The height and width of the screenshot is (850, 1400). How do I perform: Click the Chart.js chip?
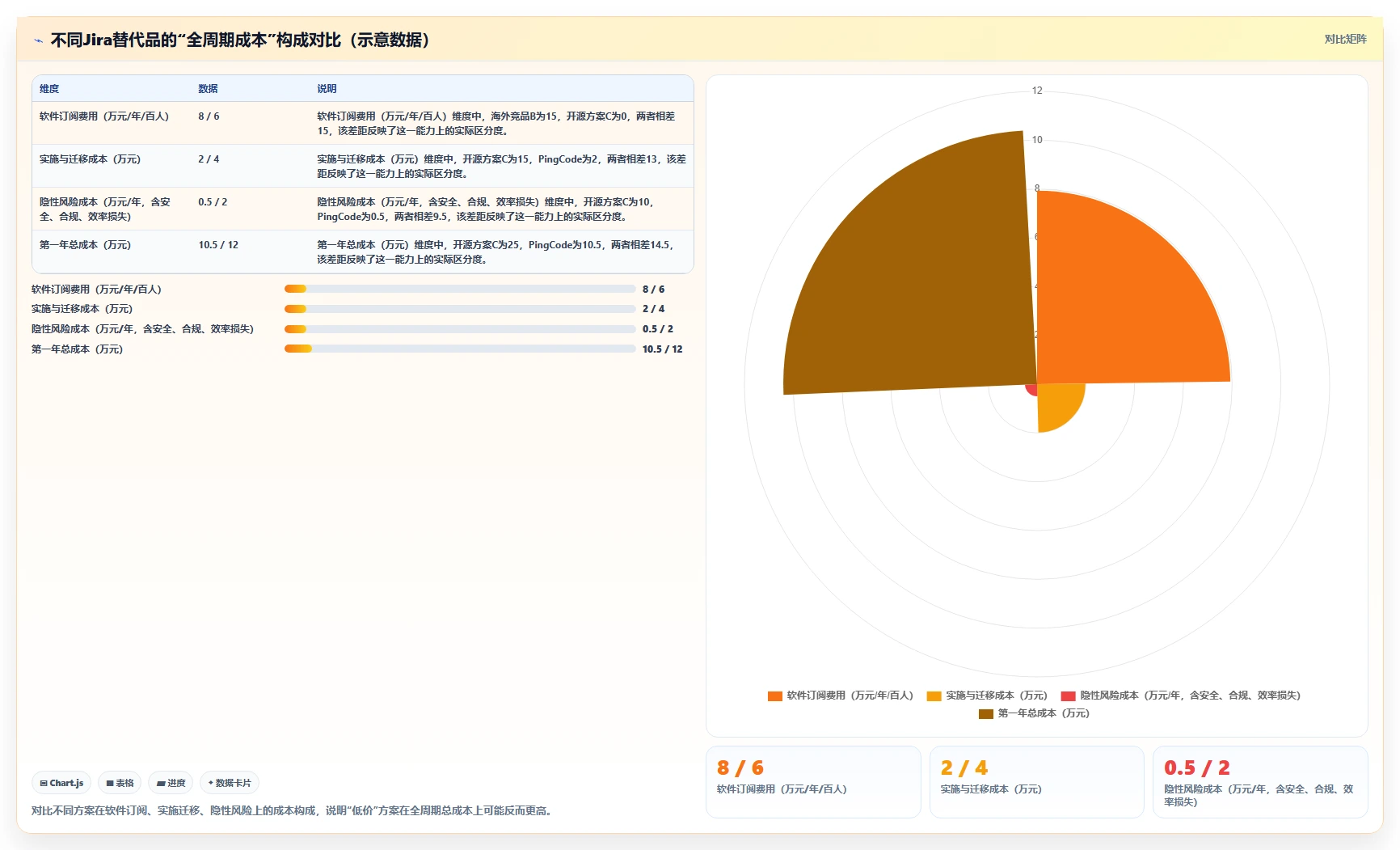[61, 783]
